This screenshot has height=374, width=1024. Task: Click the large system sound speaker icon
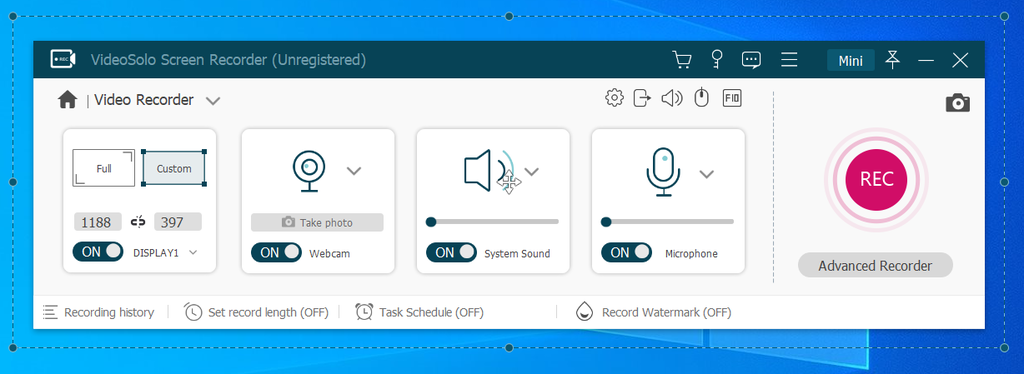pyautogui.click(x=488, y=171)
